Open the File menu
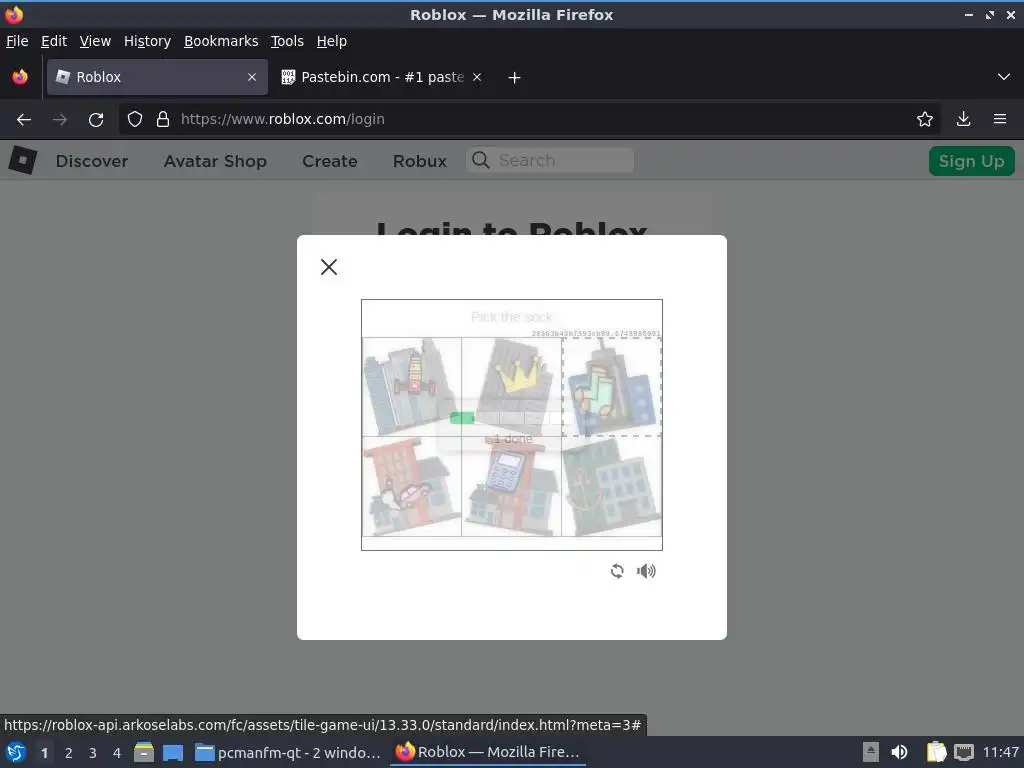This screenshot has width=1024, height=768. pyautogui.click(x=17, y=41)
